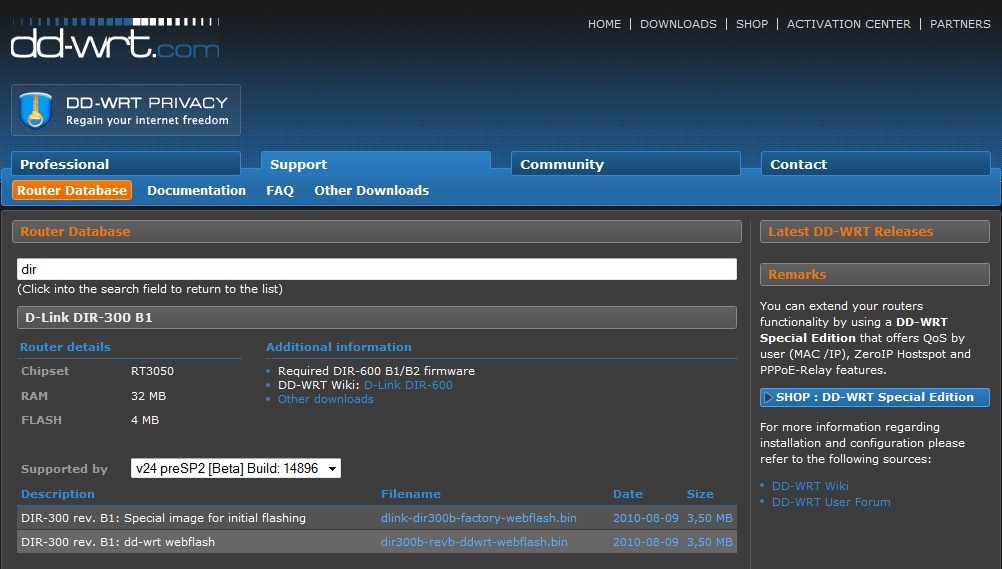Open the D-Link DIR-600 wiki link
Screen dimensions: 1002x569
coord(408,385)
